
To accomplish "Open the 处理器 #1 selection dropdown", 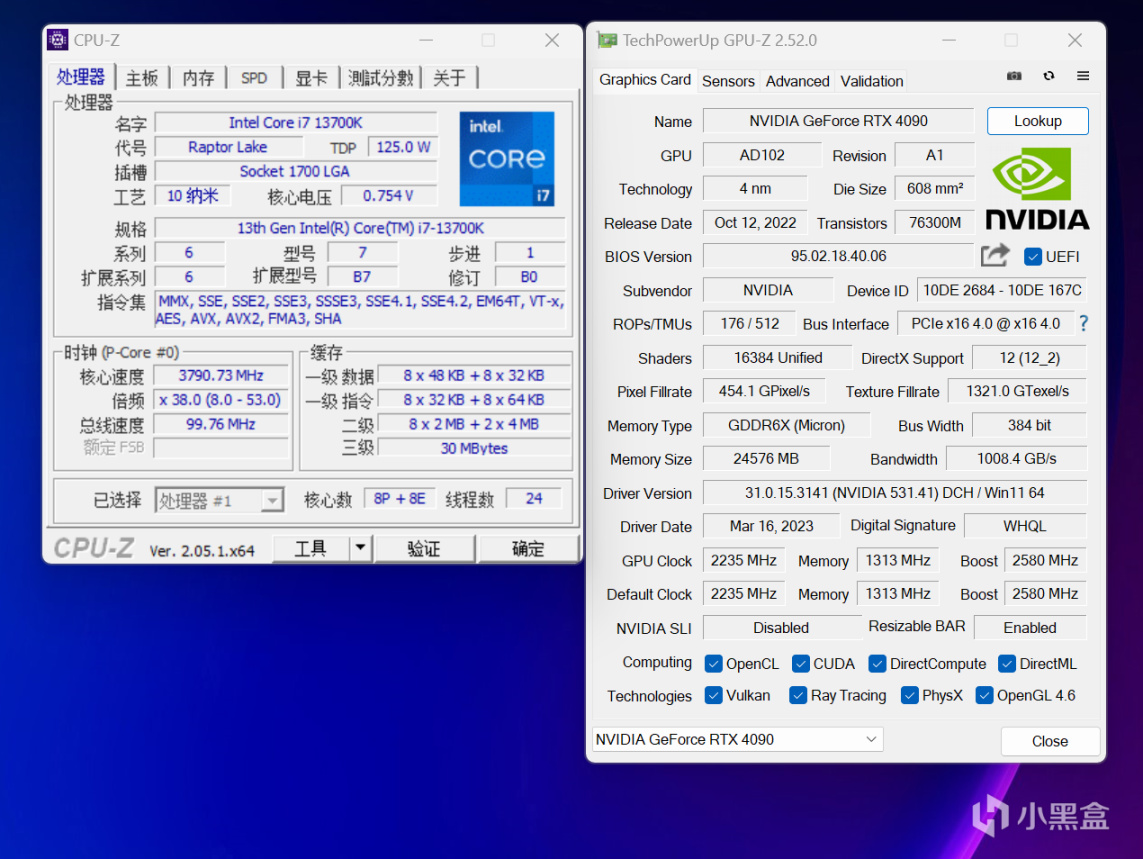I will [219, 500].
